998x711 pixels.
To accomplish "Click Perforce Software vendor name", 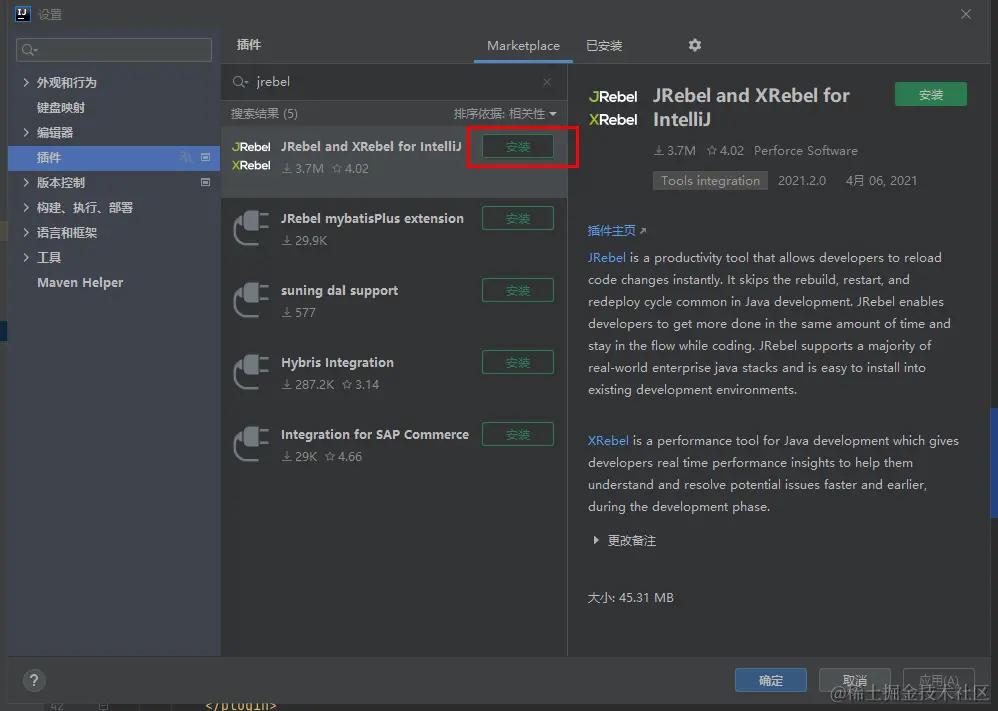I will pyautogui.click(x=805, y=151).
